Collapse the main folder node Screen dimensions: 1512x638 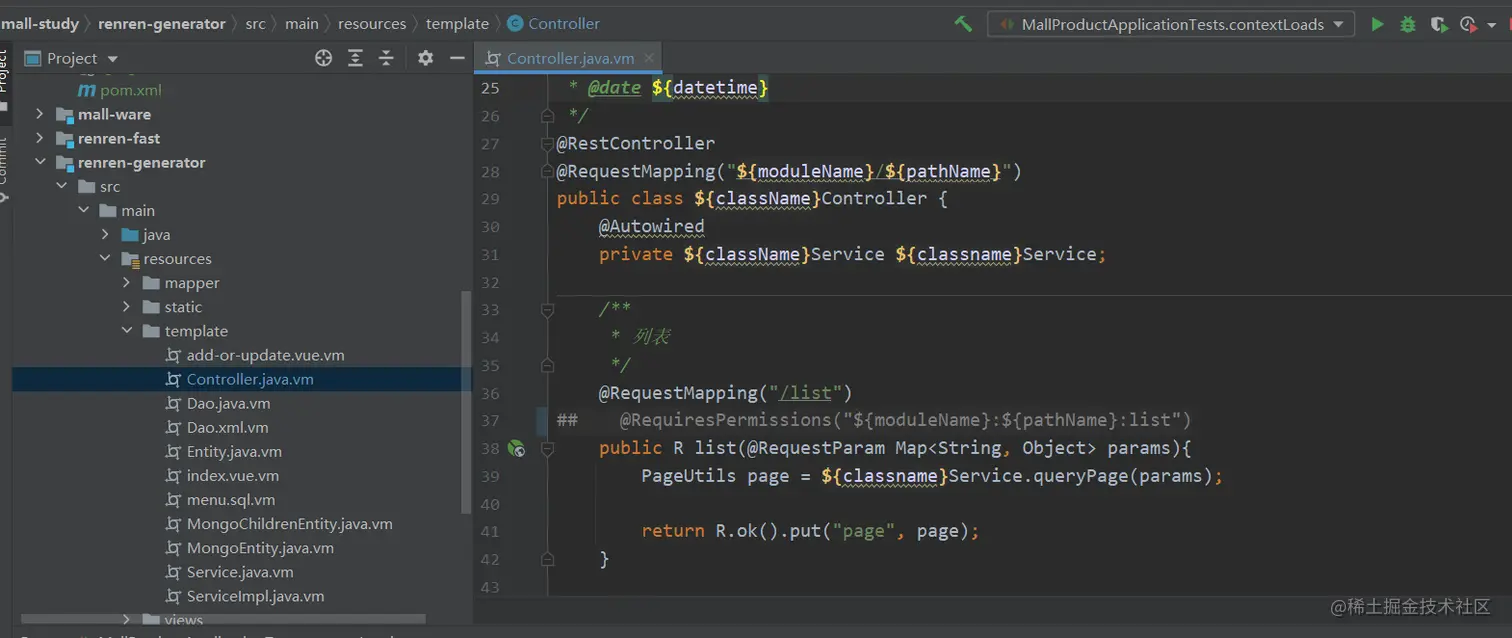[x=83, y=210]
